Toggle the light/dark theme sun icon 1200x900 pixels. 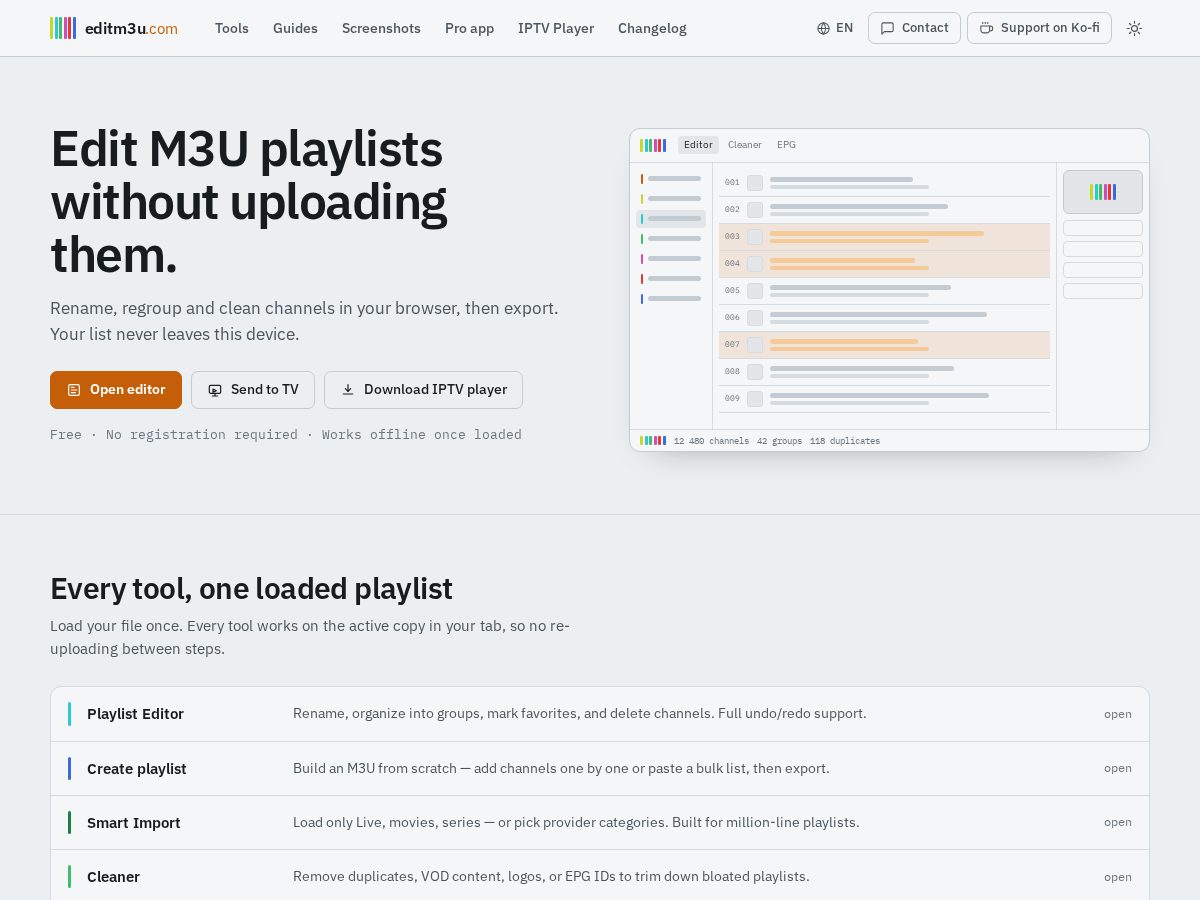pyautogui.click(x=1134, y=28)
